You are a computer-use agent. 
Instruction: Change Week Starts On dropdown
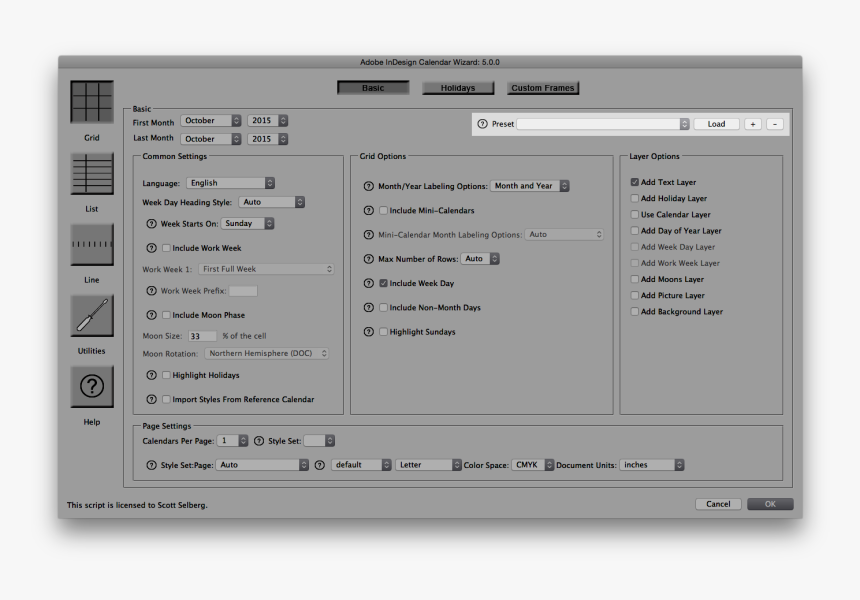click(247, 224)
